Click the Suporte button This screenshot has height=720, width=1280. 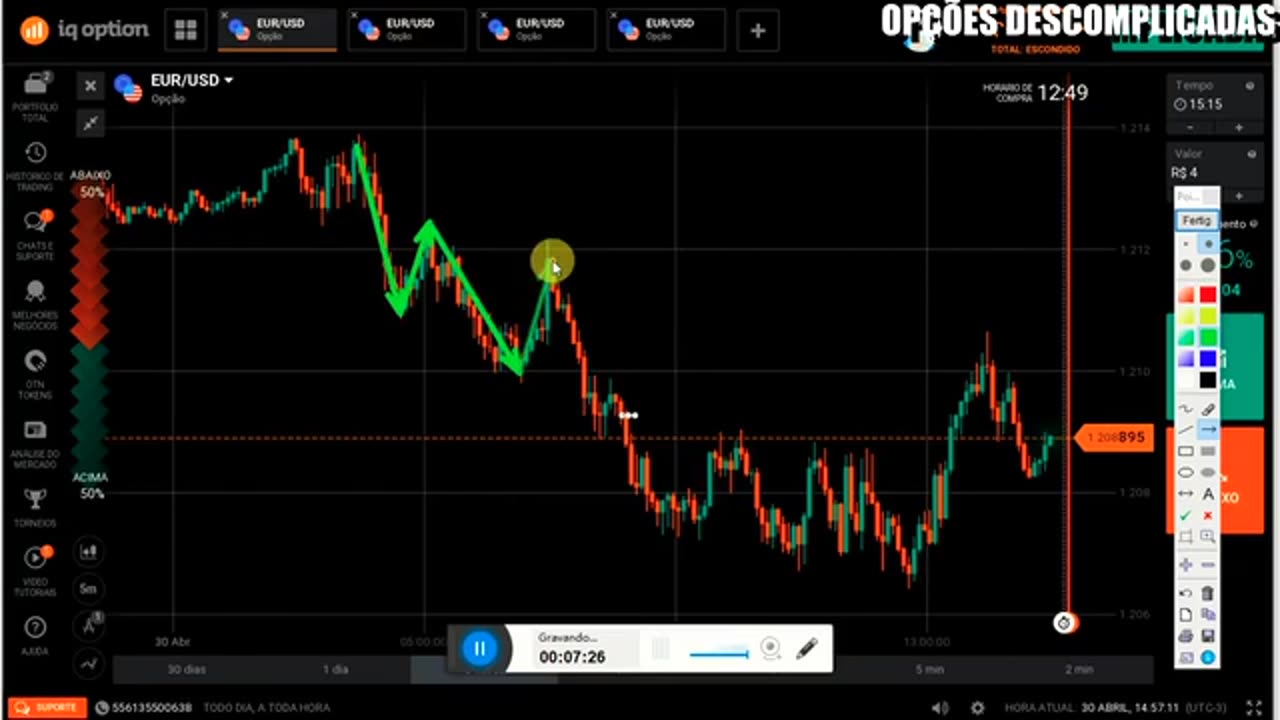point(47,707)
